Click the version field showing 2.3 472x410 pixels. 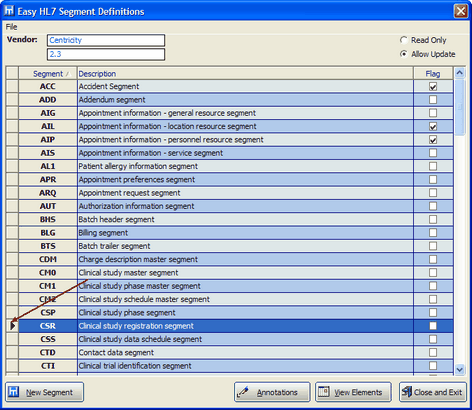tap(106, 54)
